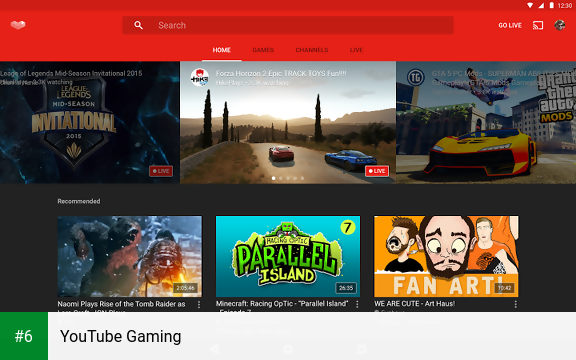Click the Forza Horizon 2 video title
The height and width of the screenshot is (360, 576).
point(281,73)
